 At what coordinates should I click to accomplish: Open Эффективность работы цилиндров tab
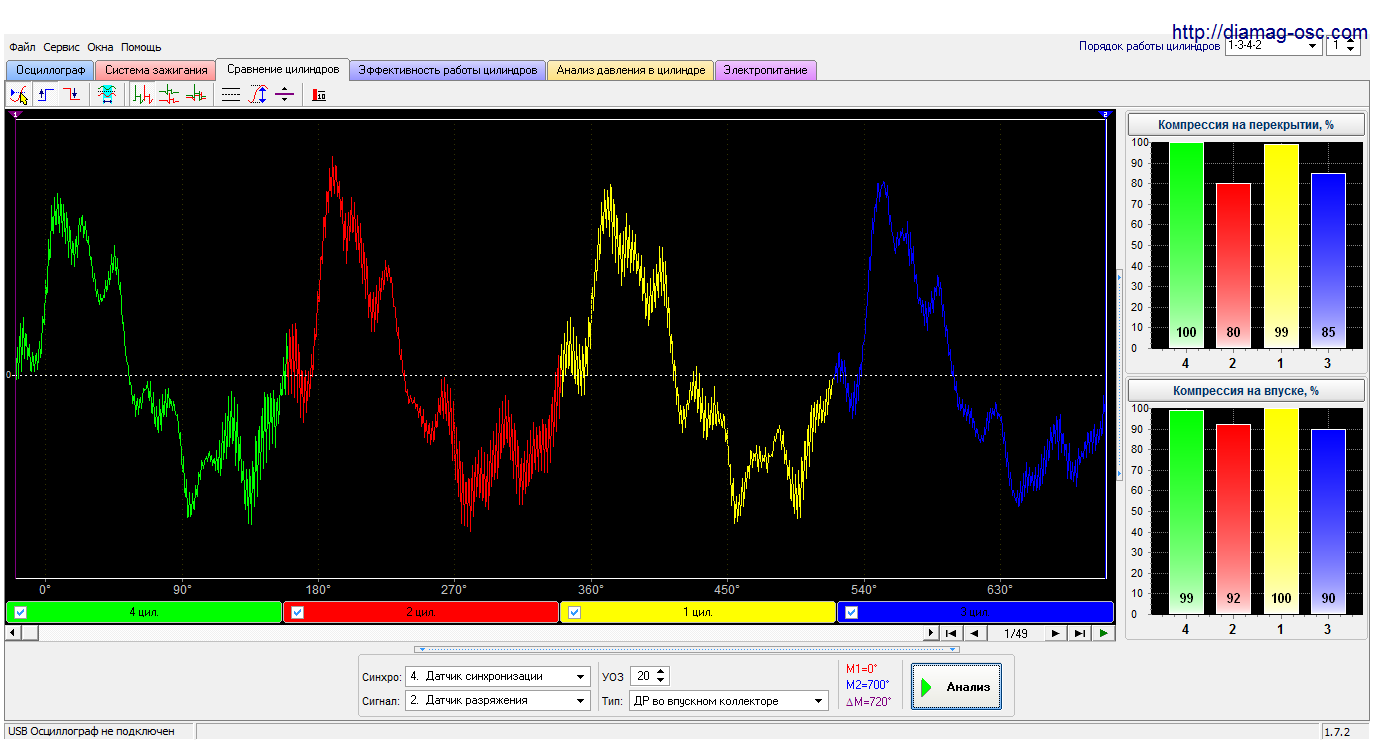click(x=447, y=70)
